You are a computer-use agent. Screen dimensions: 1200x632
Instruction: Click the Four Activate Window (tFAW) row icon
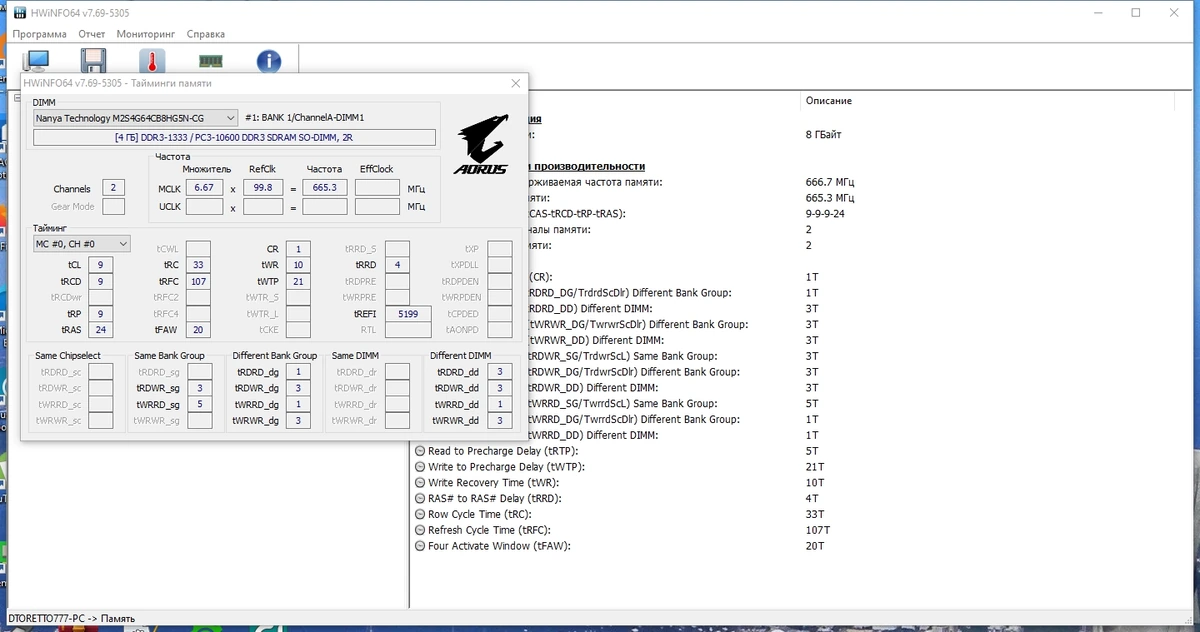click(420, 546)
